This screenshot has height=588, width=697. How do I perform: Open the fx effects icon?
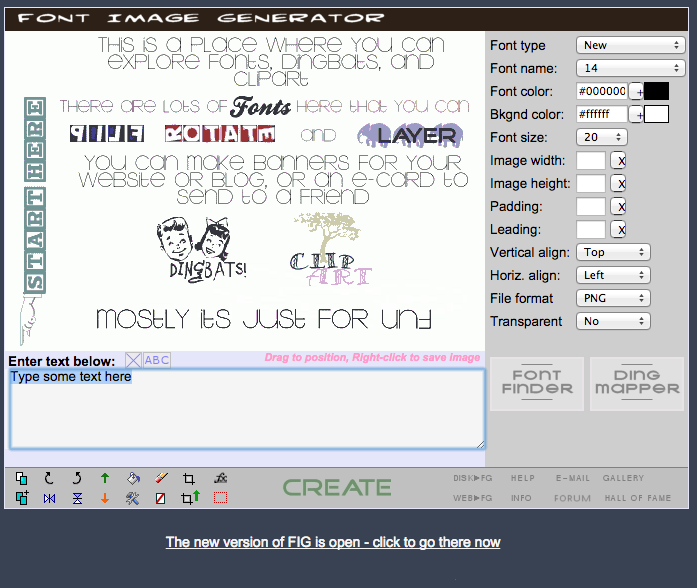point(220,478)
